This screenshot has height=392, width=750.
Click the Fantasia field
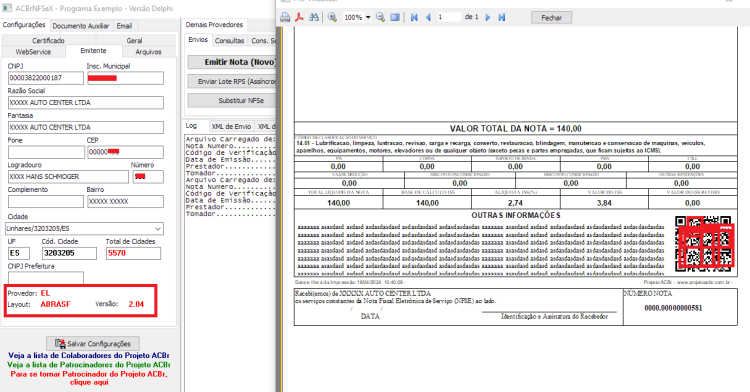tap(86, 127)
